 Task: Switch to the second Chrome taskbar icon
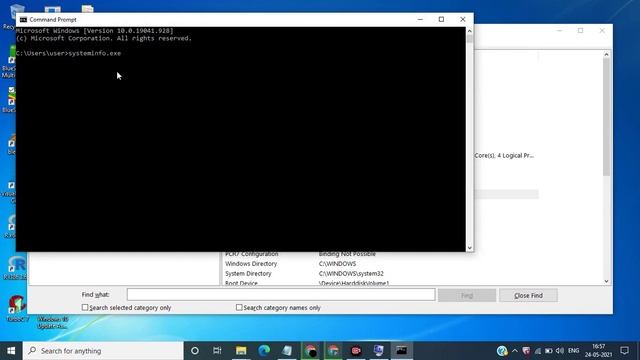tap(333, 351)
